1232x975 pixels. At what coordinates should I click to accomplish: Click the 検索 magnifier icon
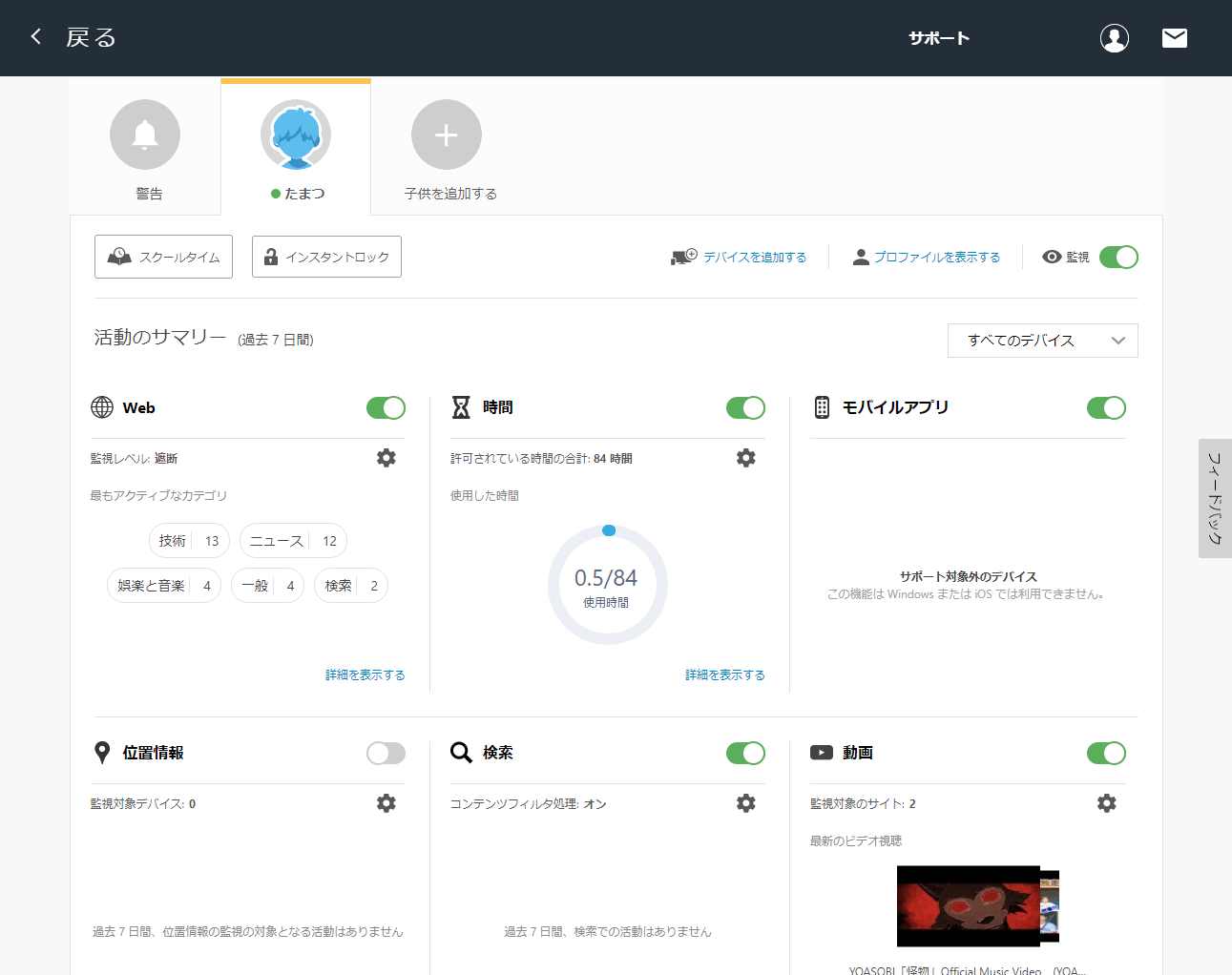click(461, 753)
